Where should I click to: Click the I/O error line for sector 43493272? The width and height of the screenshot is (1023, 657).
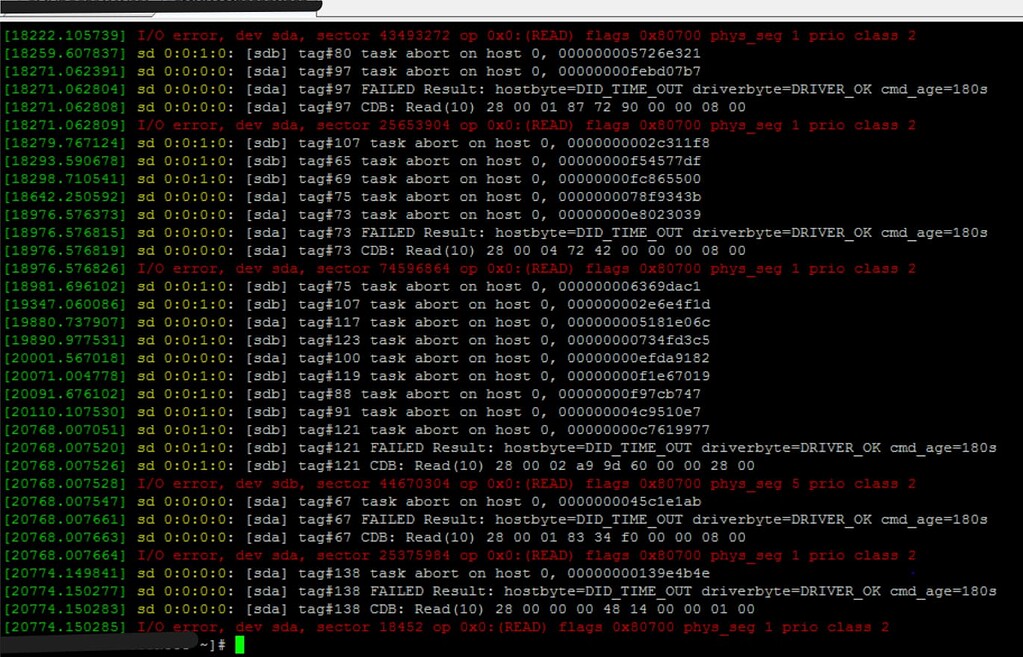[x=450, y=35]
